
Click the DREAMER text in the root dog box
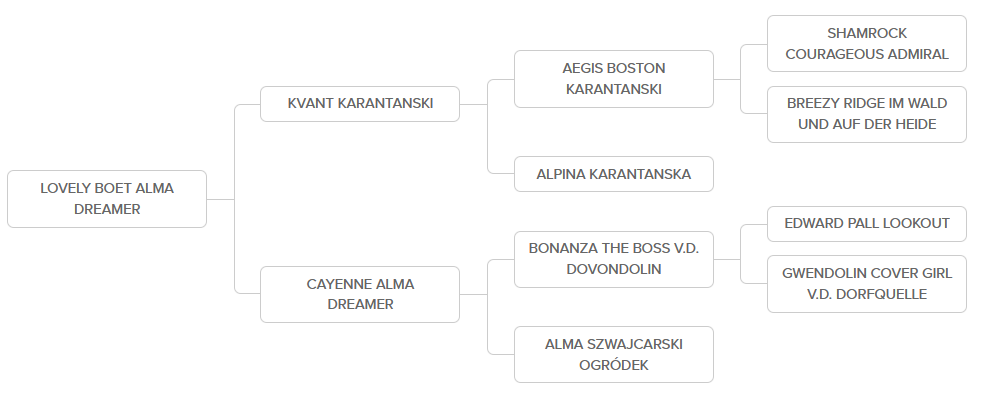tap(107, 209)
